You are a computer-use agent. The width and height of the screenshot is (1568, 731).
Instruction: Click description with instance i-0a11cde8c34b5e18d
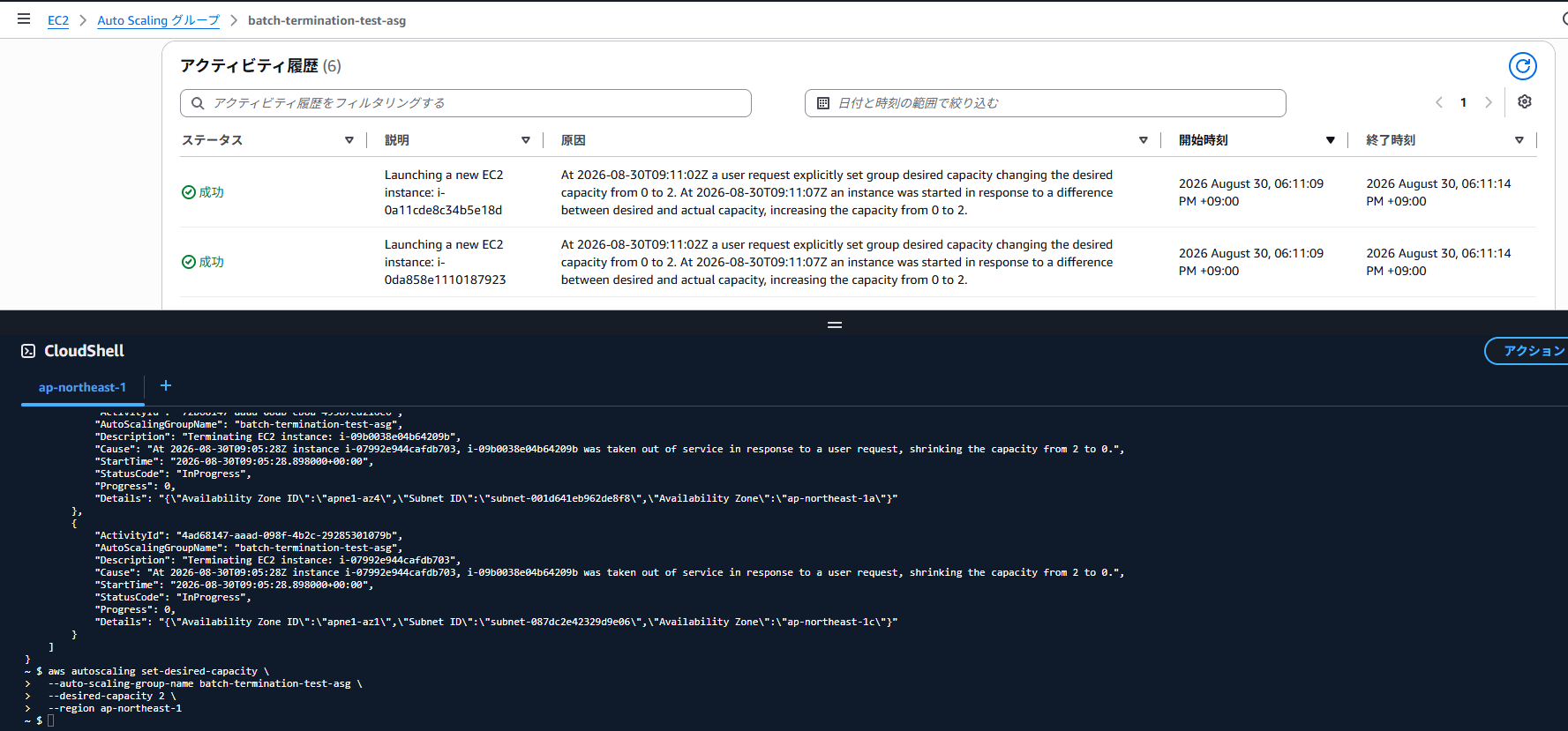[444, 192]
